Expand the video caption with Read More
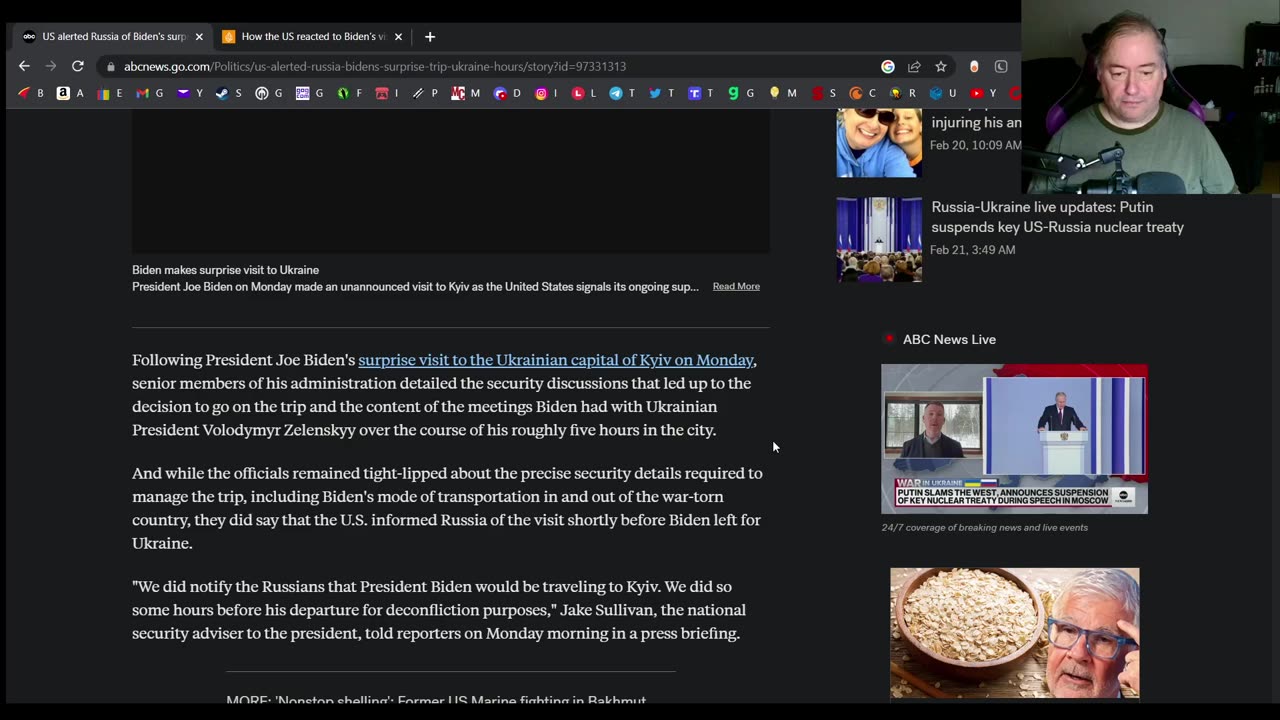This screenshot has height=720, width=1280. pos(736,286)
